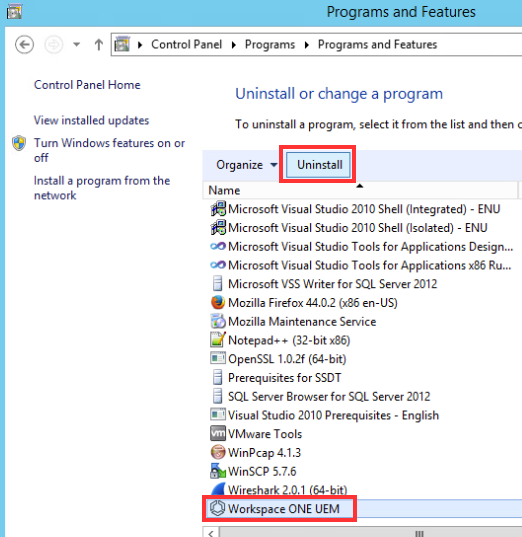Click the OpenSSL installer icon
Image resolution: width=522 pixels, height=537 pixels.
pyautogui.click(x=218, y=358)
